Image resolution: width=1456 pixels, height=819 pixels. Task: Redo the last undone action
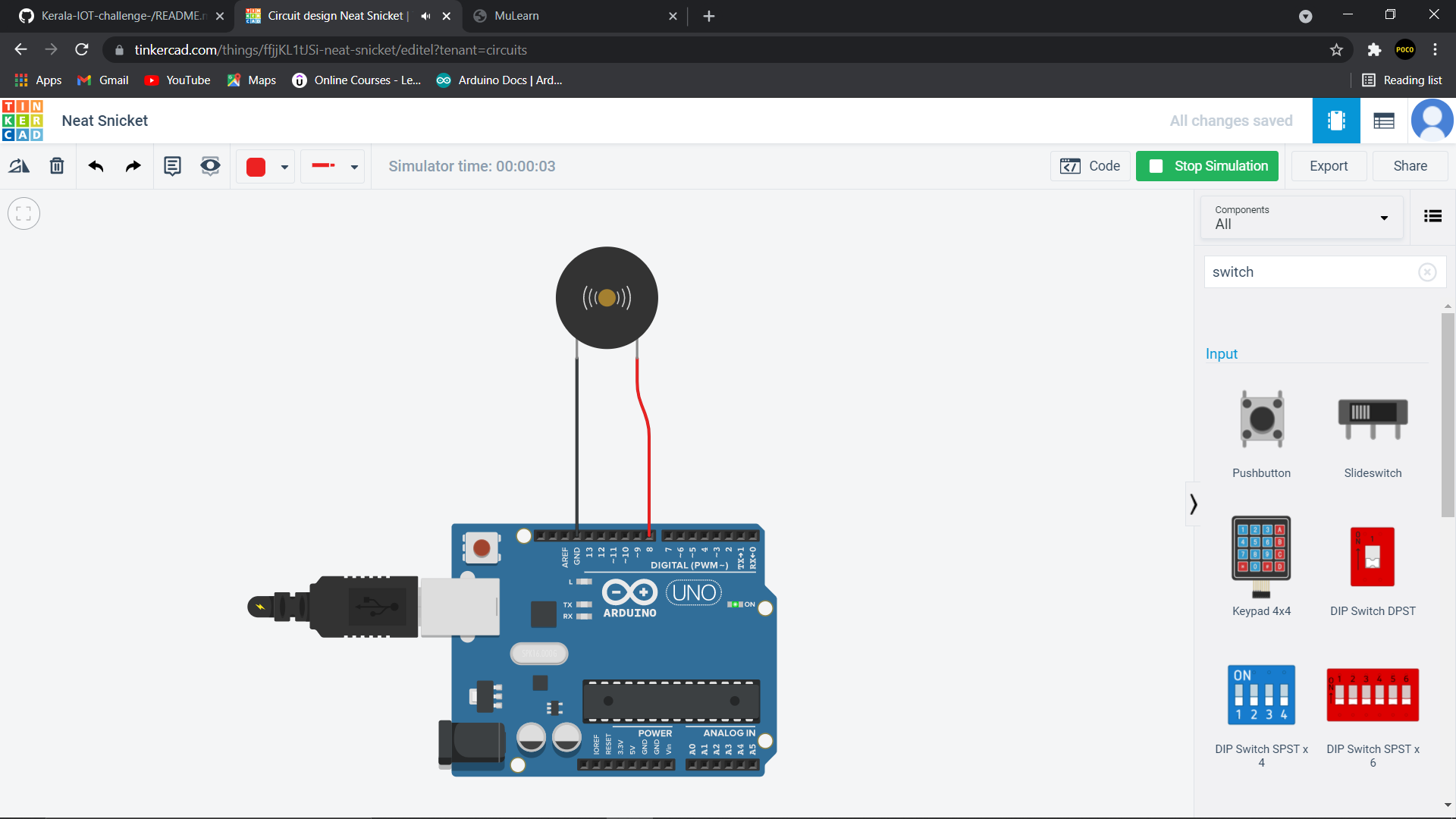[133, 165]
